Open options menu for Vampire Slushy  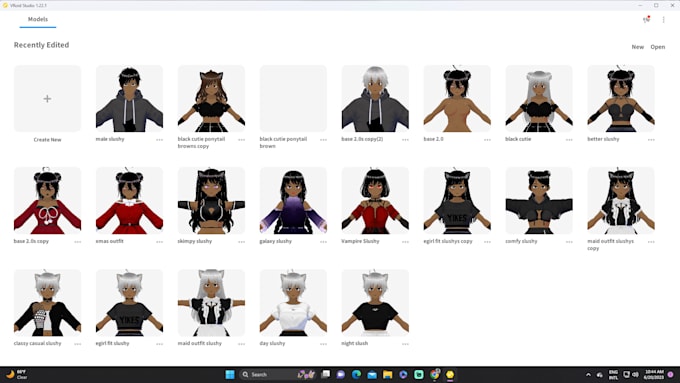(x=405, y=242)
